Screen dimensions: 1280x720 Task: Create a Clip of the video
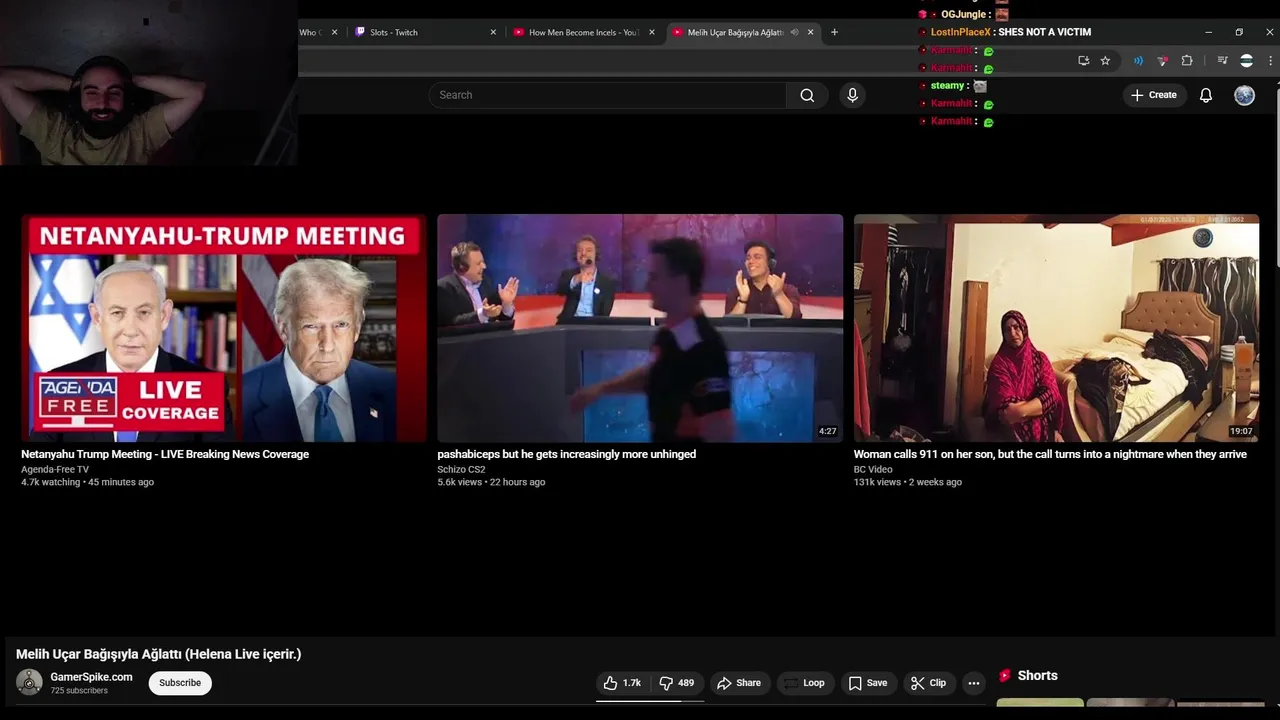[929, 683]
